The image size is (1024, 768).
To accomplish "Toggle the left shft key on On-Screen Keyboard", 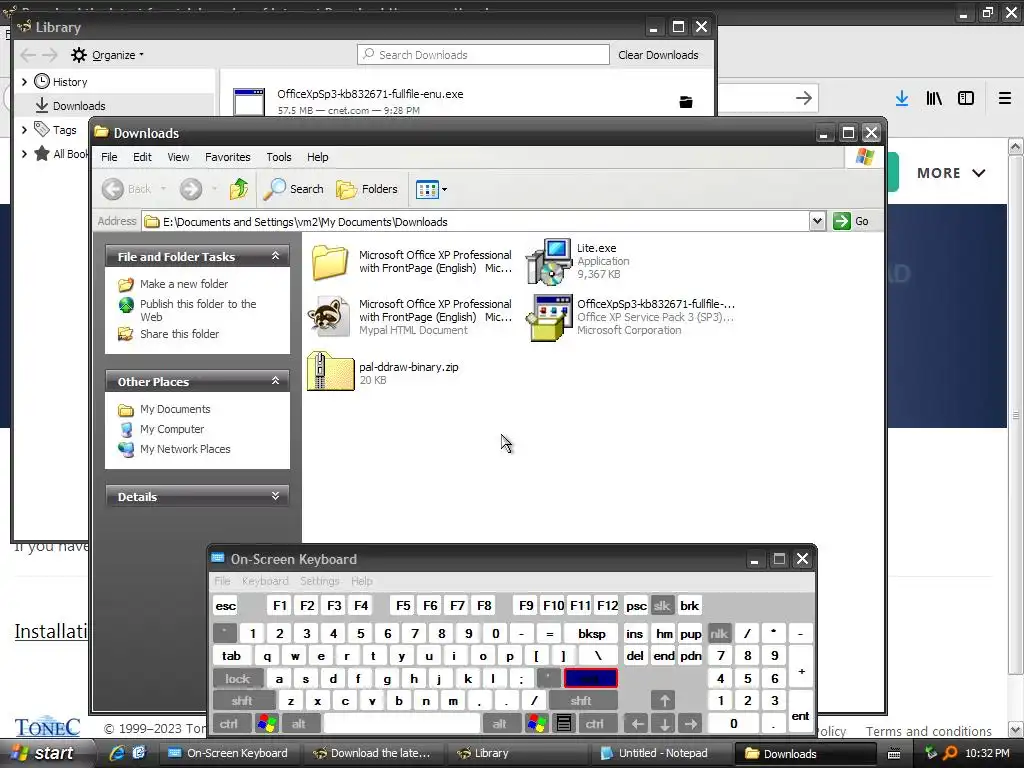I will pyautogui.click(x=242, y=701).
